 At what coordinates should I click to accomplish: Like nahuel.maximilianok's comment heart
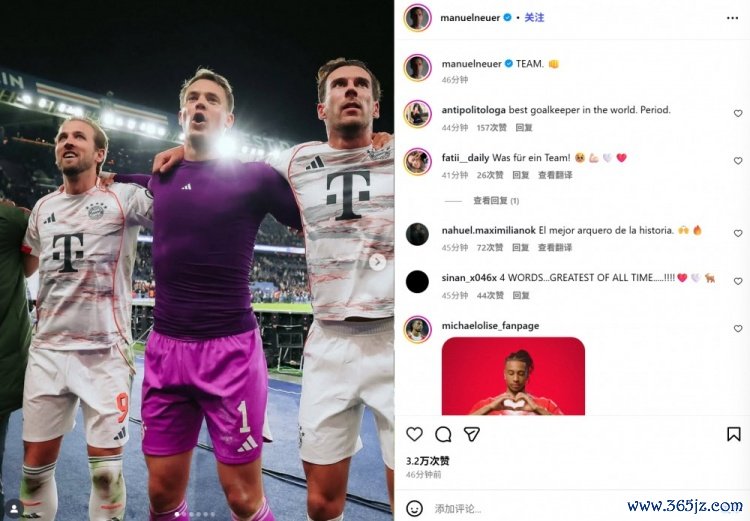pos(738,233)
